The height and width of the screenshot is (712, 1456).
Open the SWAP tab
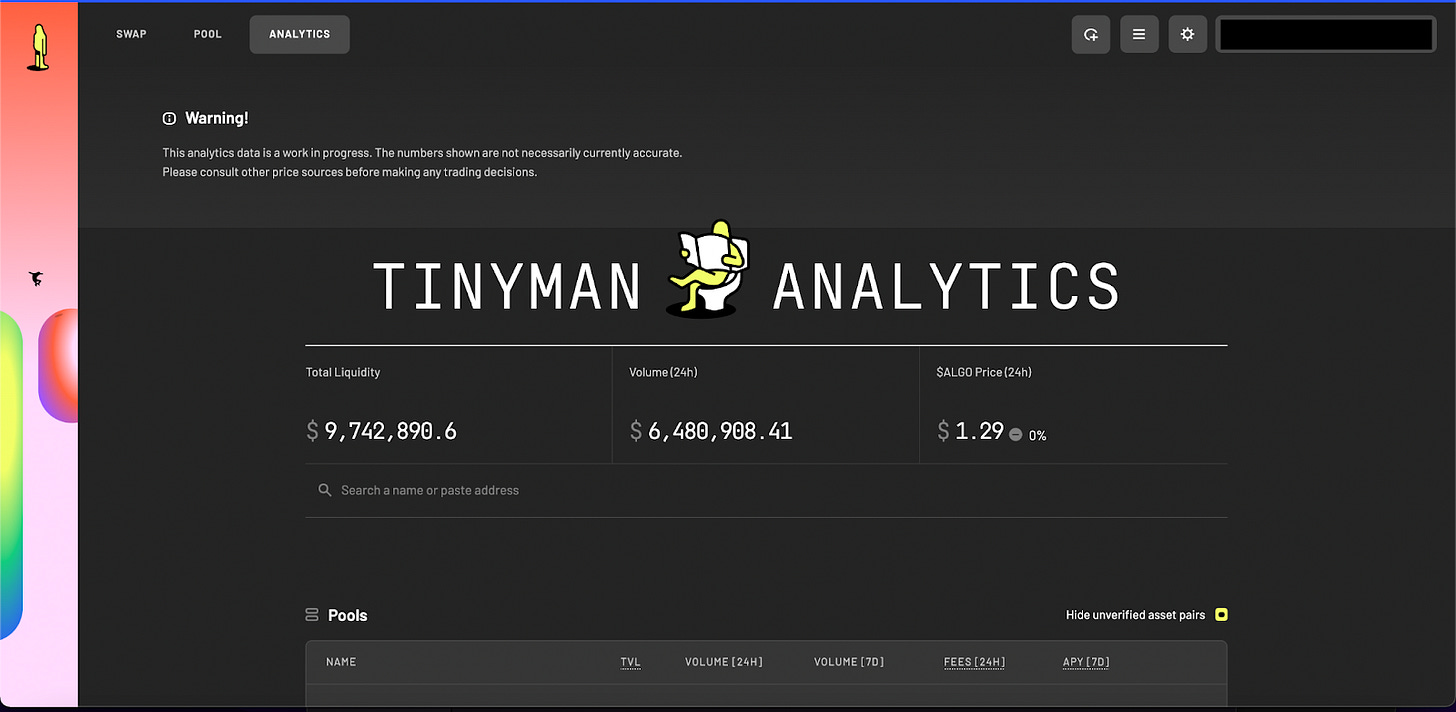pyautogui.click(x=131, y=34)
